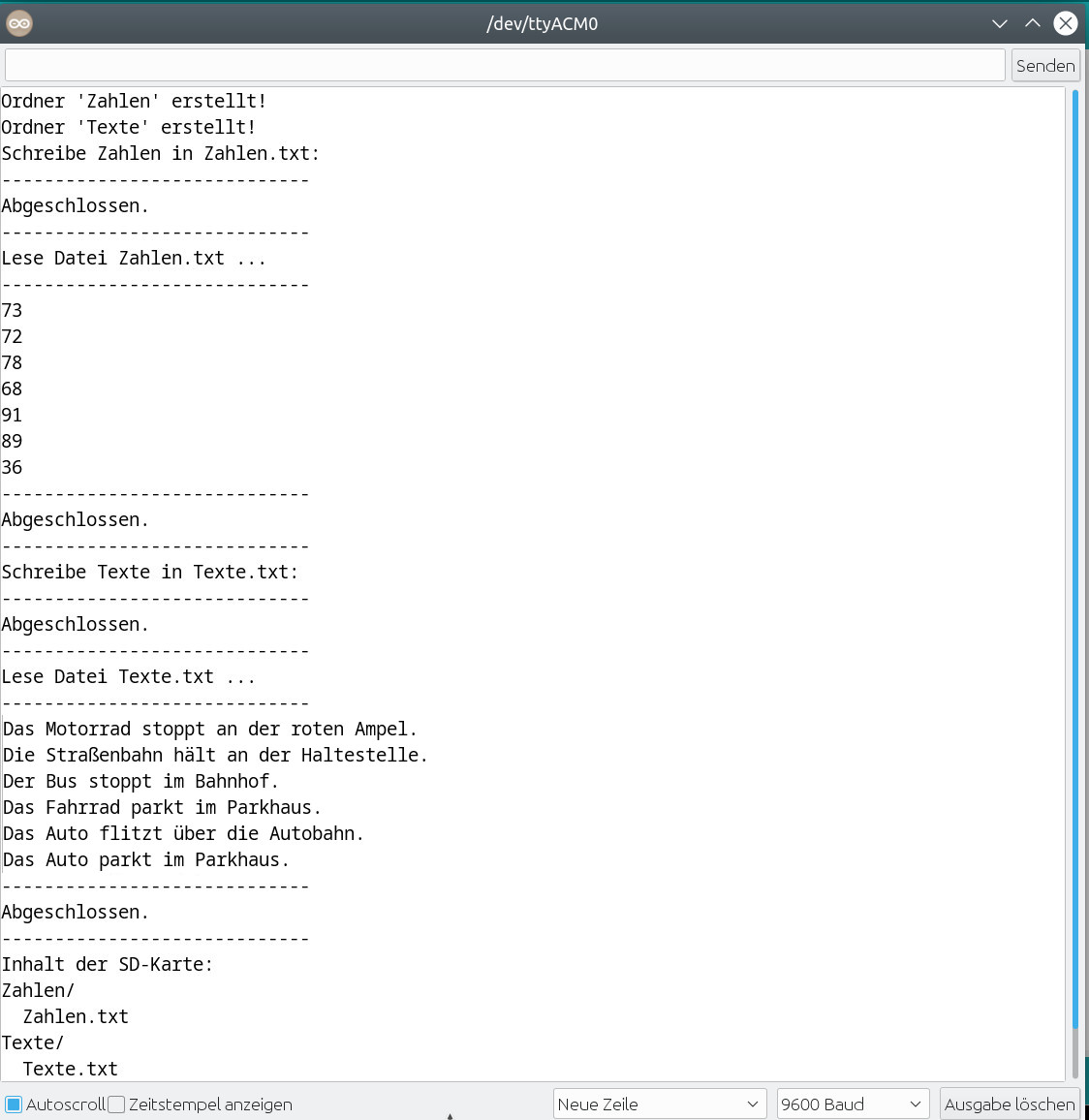
Task: Click the number 91 in output
Action: pyautogui.click(x=13, y=415)
